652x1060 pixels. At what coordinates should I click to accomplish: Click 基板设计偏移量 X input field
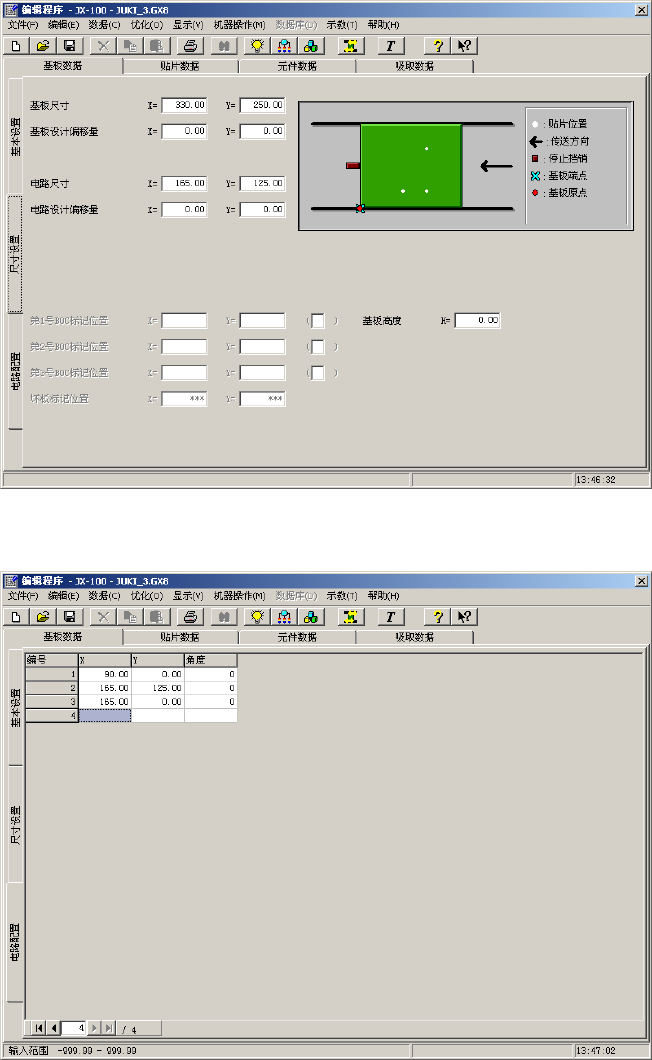(184, 131)
